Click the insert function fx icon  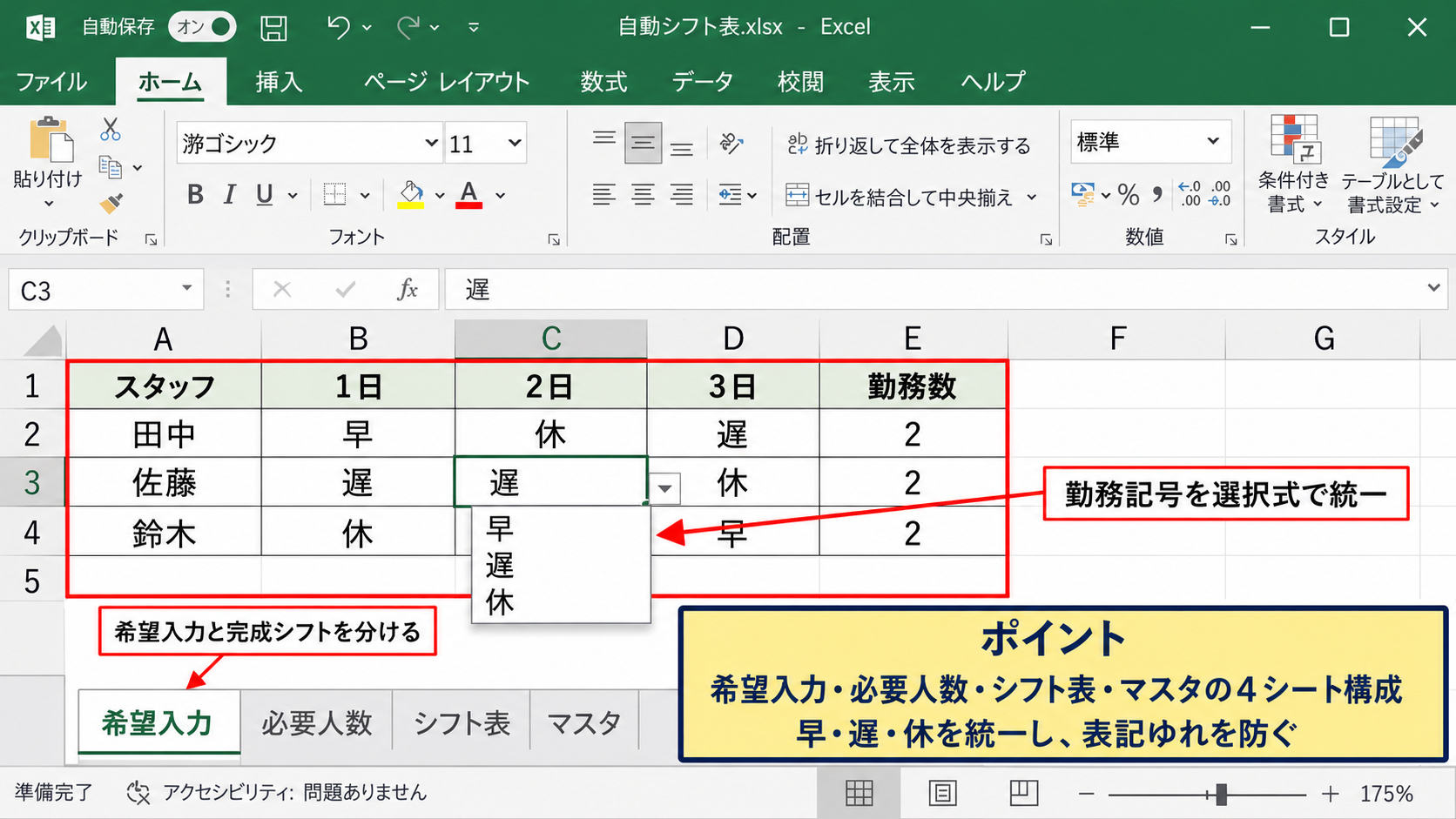coord(407,289)
